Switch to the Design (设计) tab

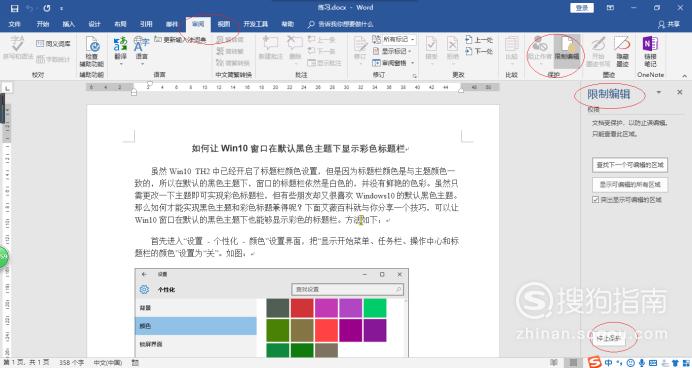94,24
